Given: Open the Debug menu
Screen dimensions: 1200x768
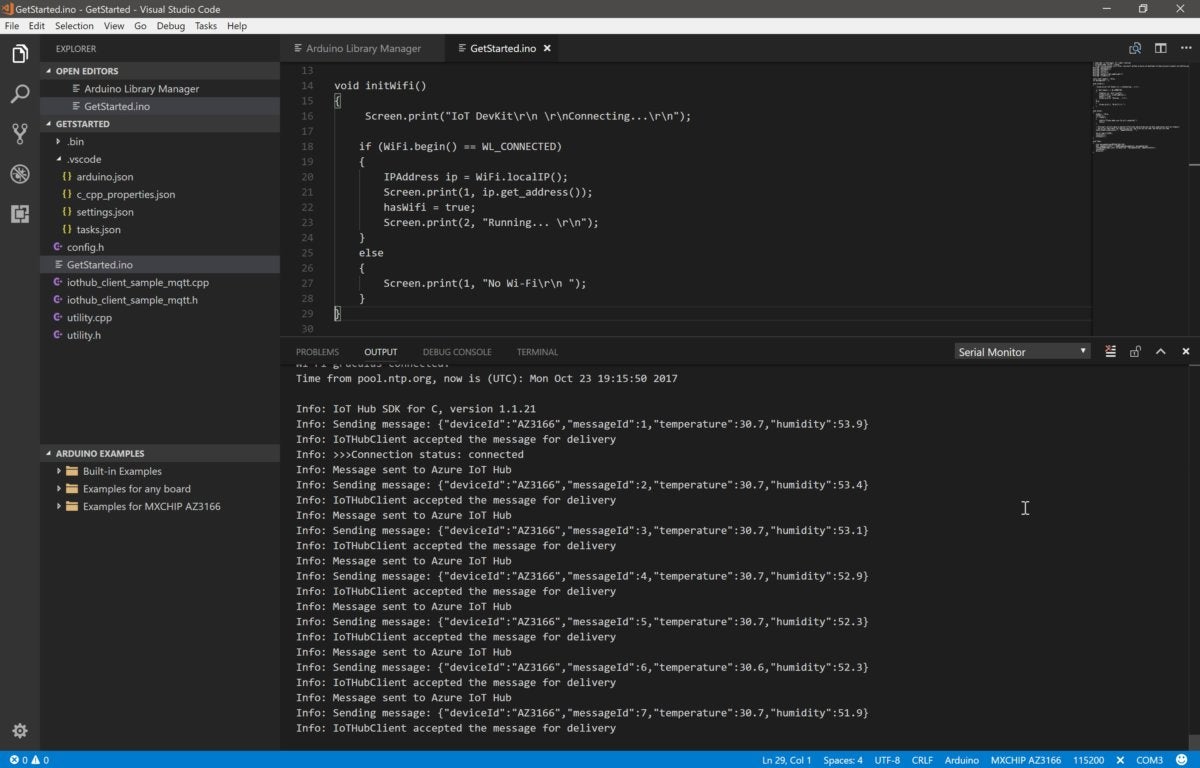Looking at the screenshot, I should 171,26.
